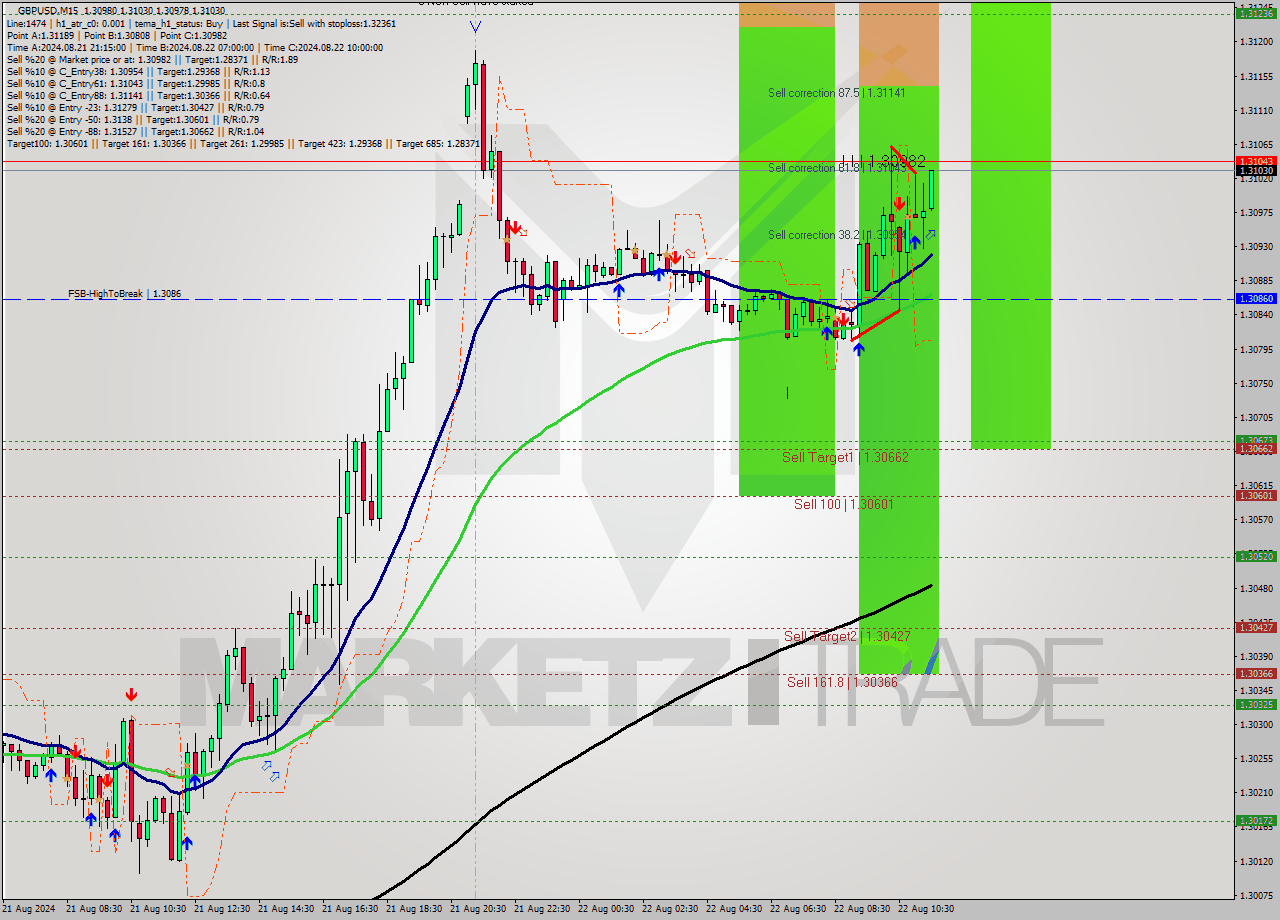Screen dimensions: 1280x920
Task: Click the 'Sell correction 87.5 | 1.31141' label
Action: [836, 93]
